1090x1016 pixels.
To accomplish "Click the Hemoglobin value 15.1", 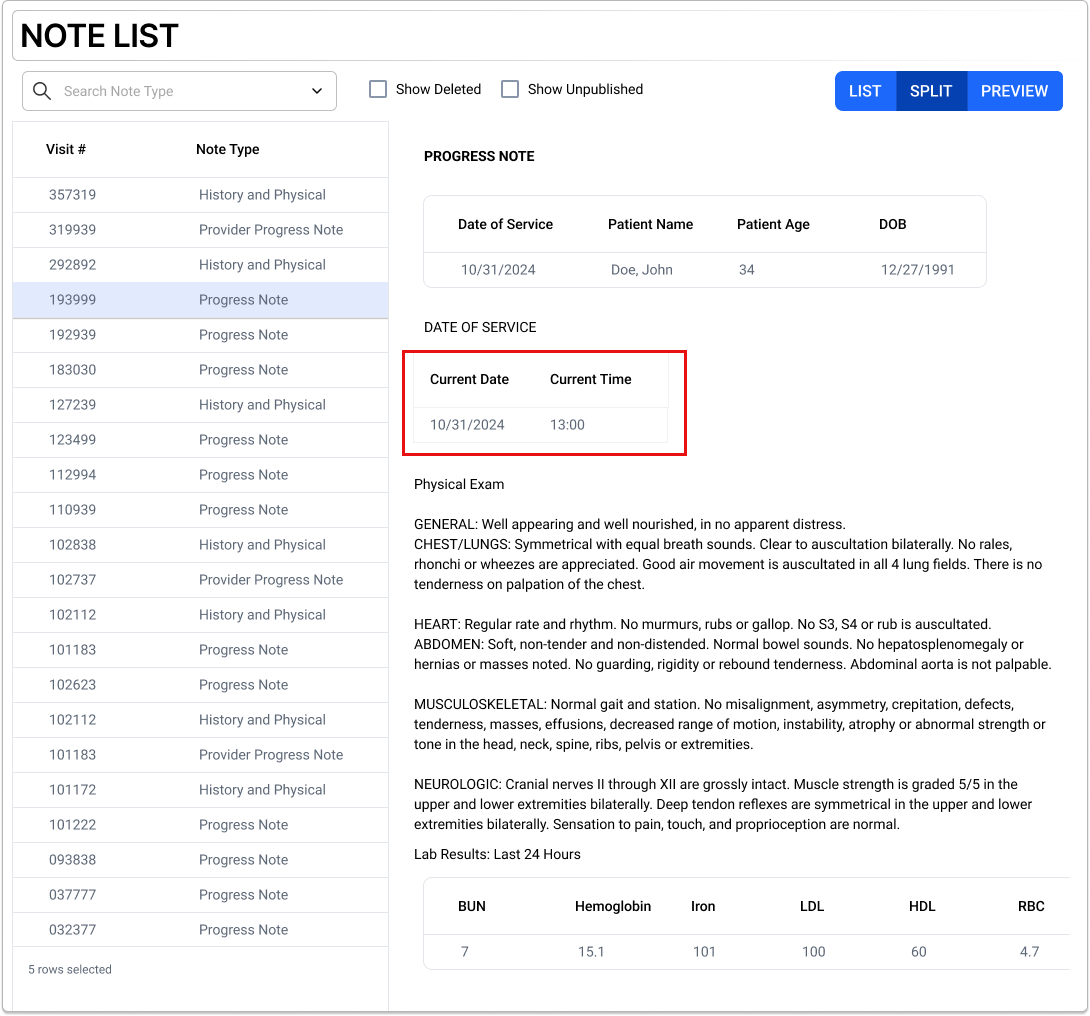I will click(591, 952).
